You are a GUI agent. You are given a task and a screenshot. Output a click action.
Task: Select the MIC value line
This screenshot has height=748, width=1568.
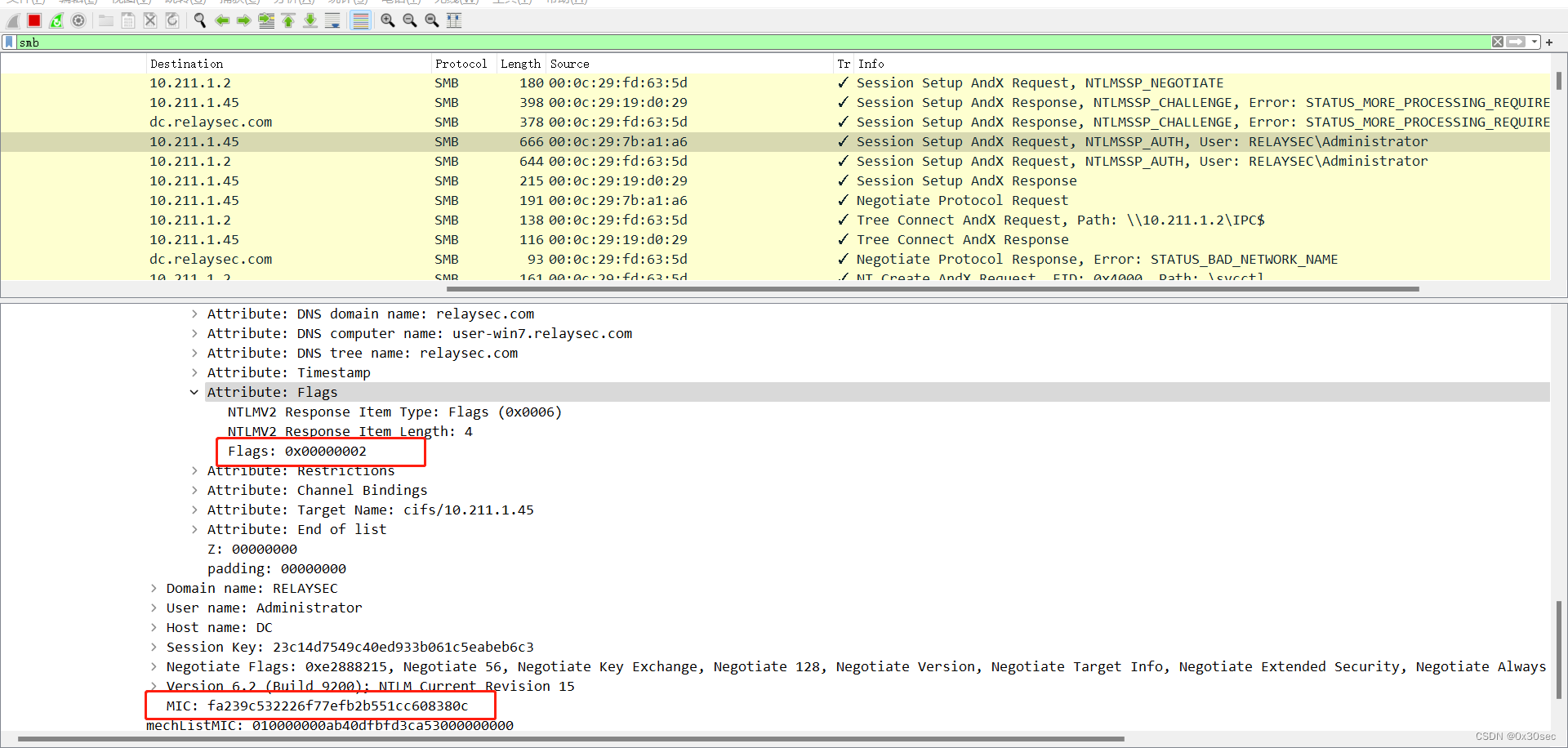[317, 706]
